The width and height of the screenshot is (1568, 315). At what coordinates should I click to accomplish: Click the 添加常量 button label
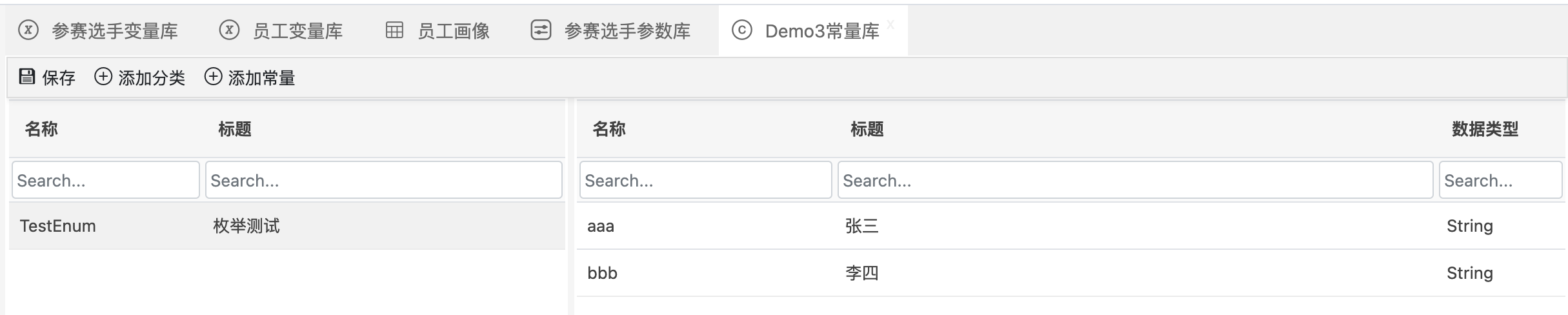click(x=261, y=78)
